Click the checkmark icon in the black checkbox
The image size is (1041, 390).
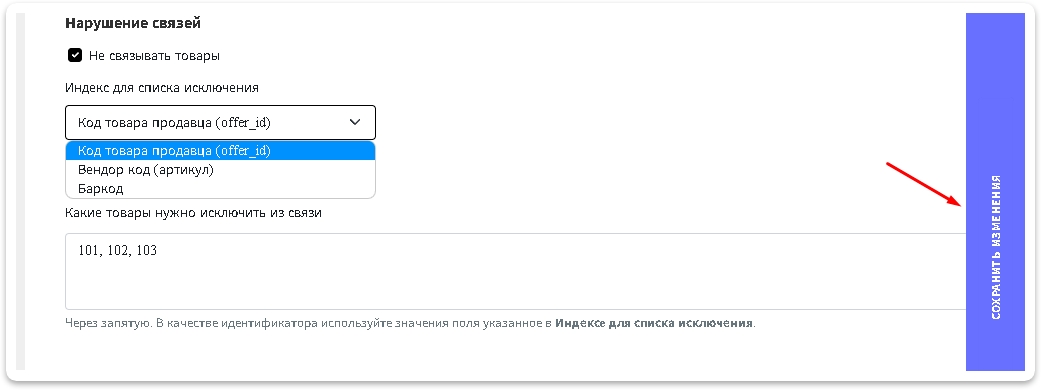pyautogui.click(x=75, y=55)
